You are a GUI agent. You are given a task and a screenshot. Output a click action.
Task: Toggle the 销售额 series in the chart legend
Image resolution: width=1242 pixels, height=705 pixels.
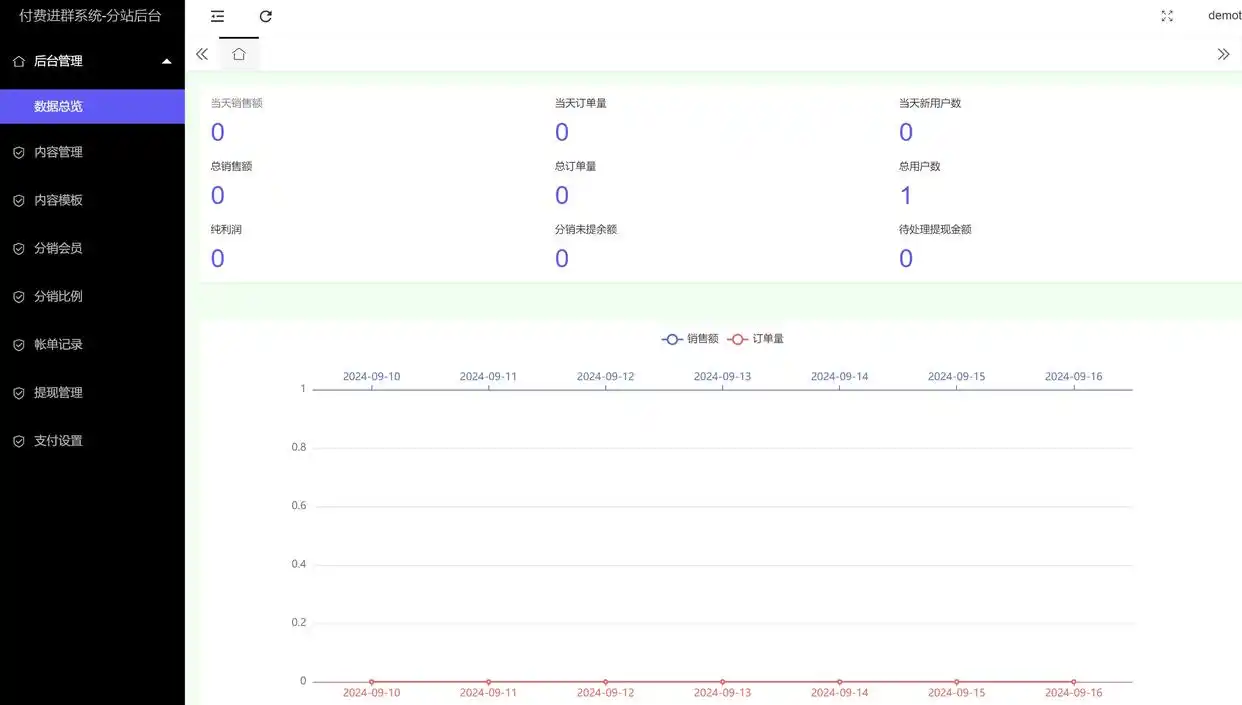coord(690,339)
